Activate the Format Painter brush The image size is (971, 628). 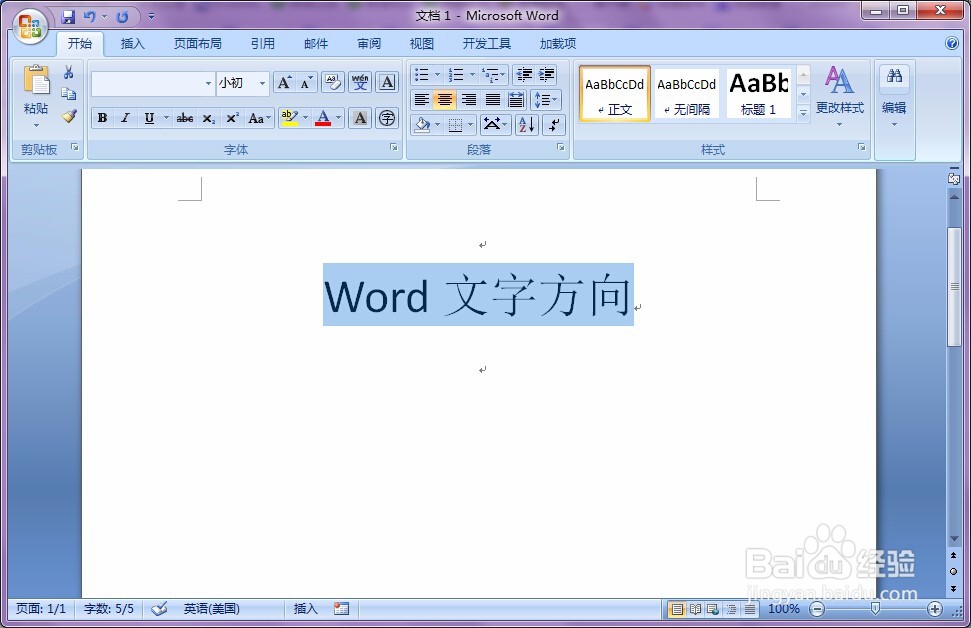tap(69, 115)
